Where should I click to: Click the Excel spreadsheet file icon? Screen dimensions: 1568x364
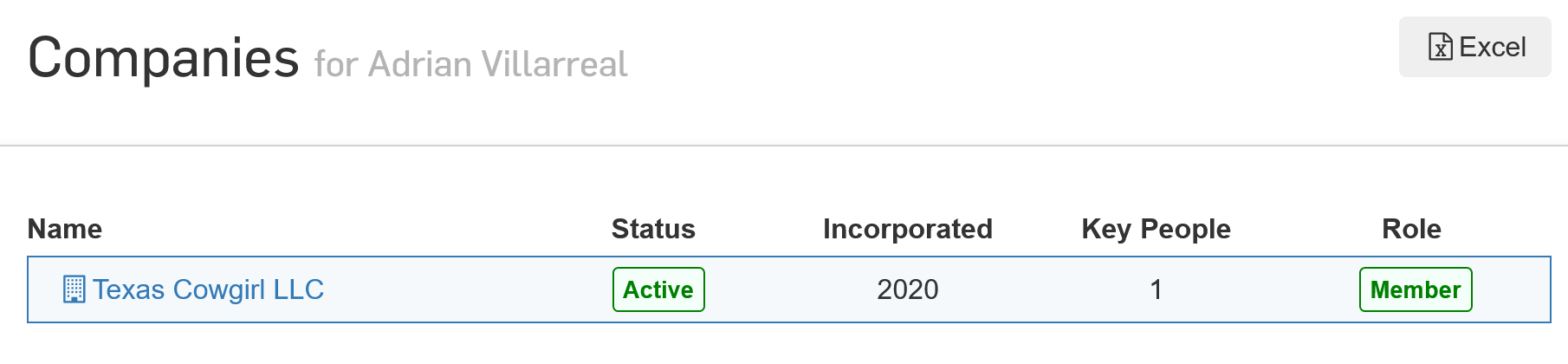1440,47
